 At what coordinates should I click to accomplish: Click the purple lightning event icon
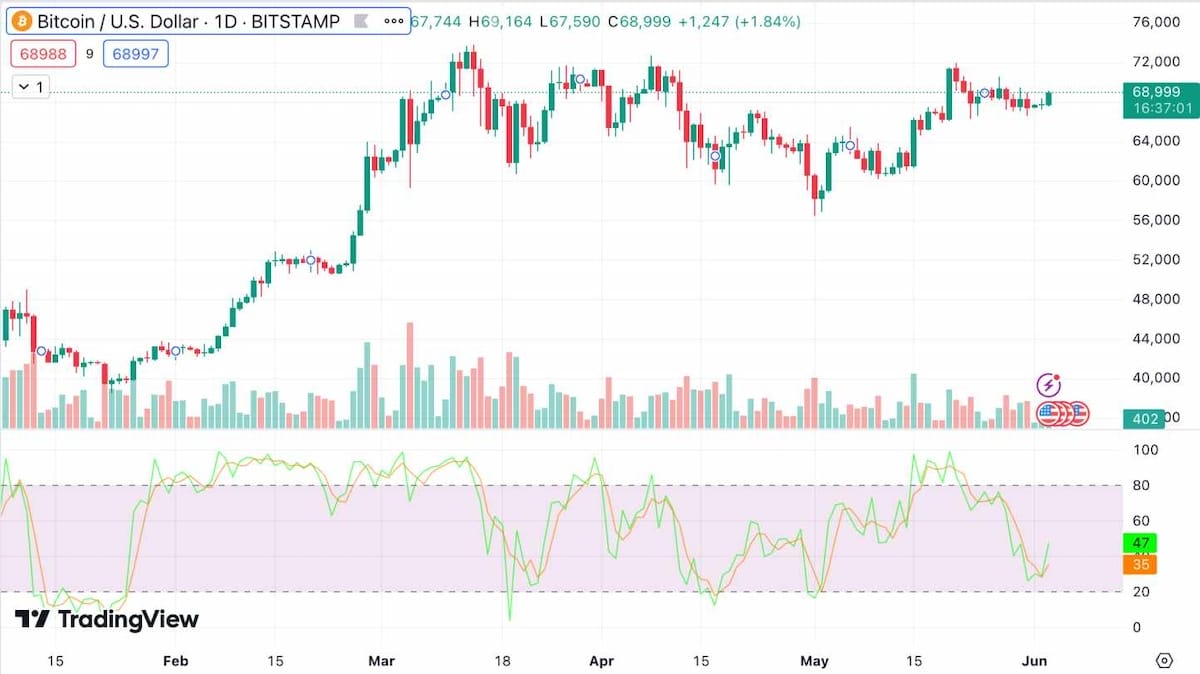(1049, 384)
